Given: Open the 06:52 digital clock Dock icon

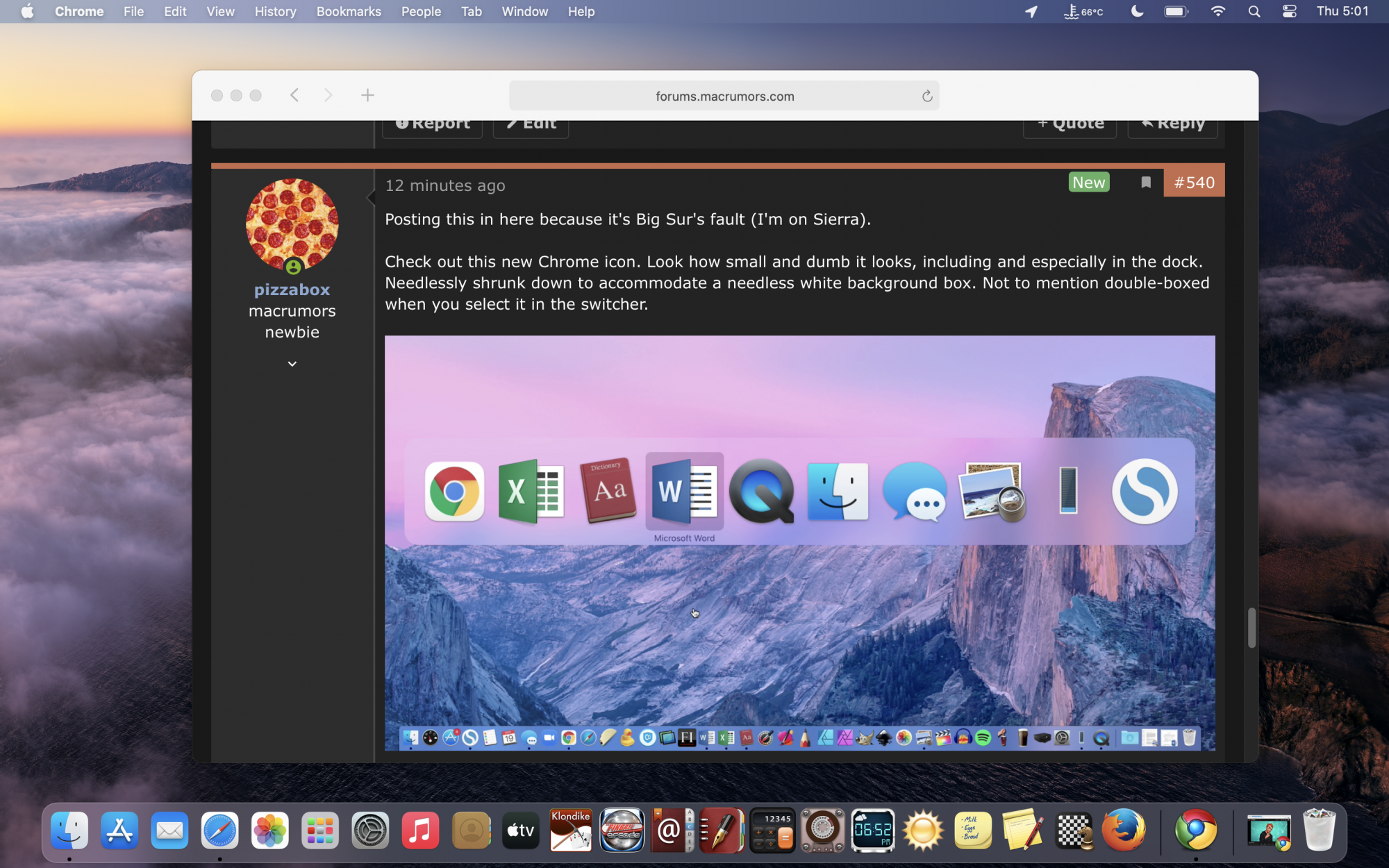Looking at the screenshot, I should pos(872,831).
